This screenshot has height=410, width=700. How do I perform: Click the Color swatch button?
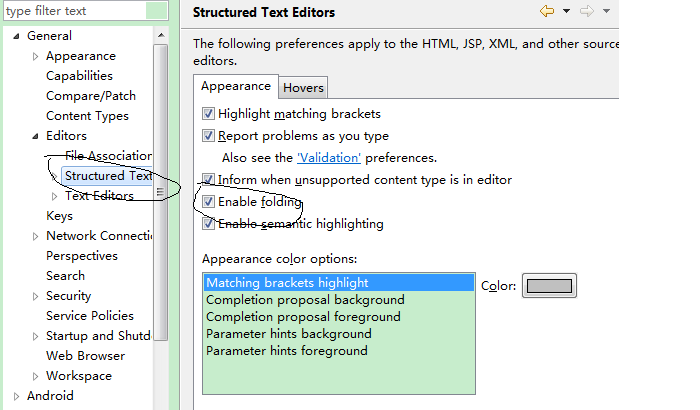pyautogui.click(x=549, y=286)
